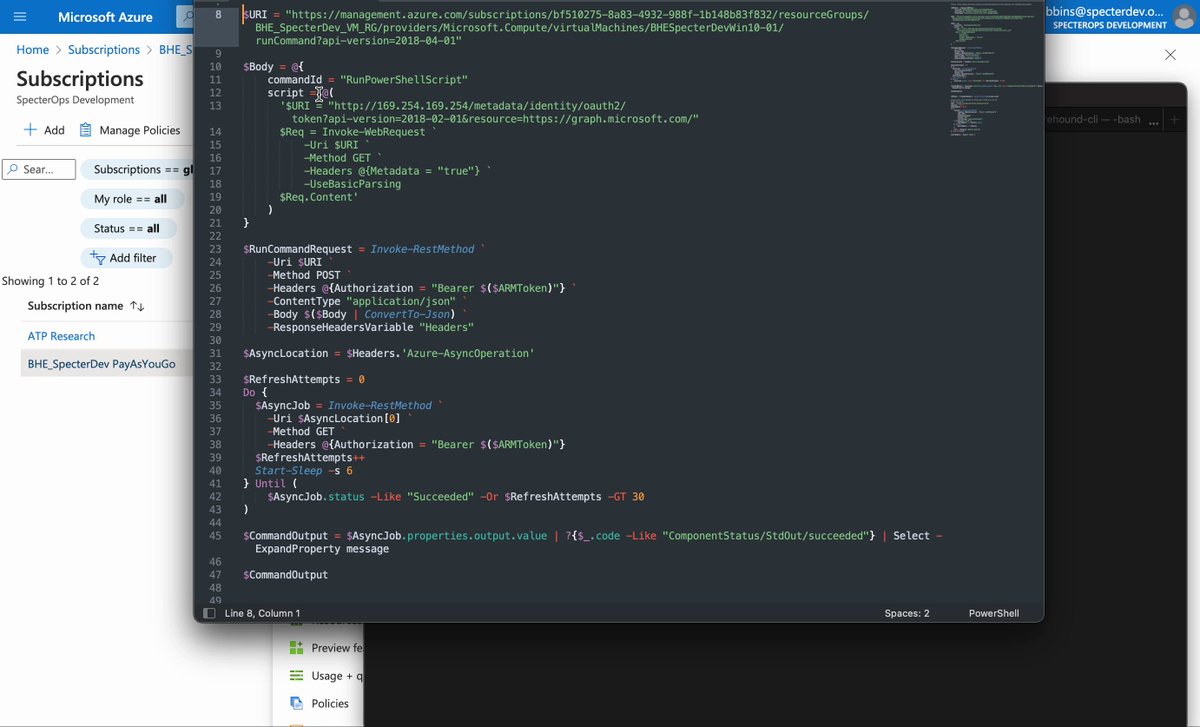This screenshot has height=727, width=1200.
Task: Sort by Subscription name arrows icon
Action: (137, 306)
